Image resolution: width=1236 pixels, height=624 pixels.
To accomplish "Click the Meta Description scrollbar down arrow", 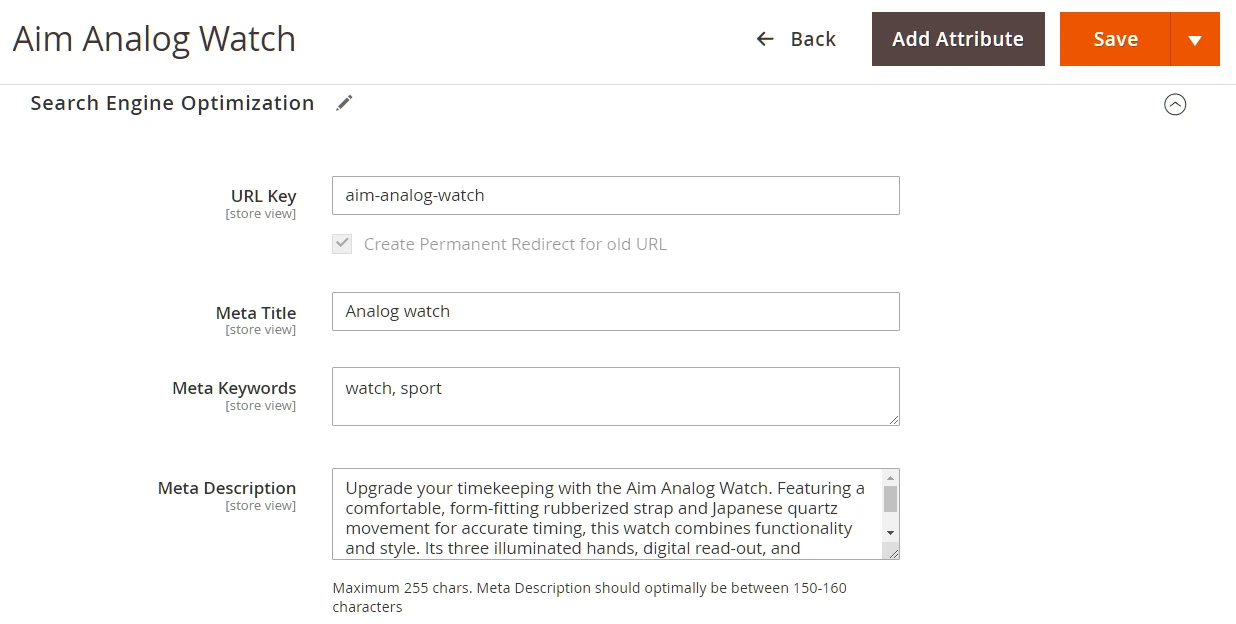I will [x=890, y=533].
